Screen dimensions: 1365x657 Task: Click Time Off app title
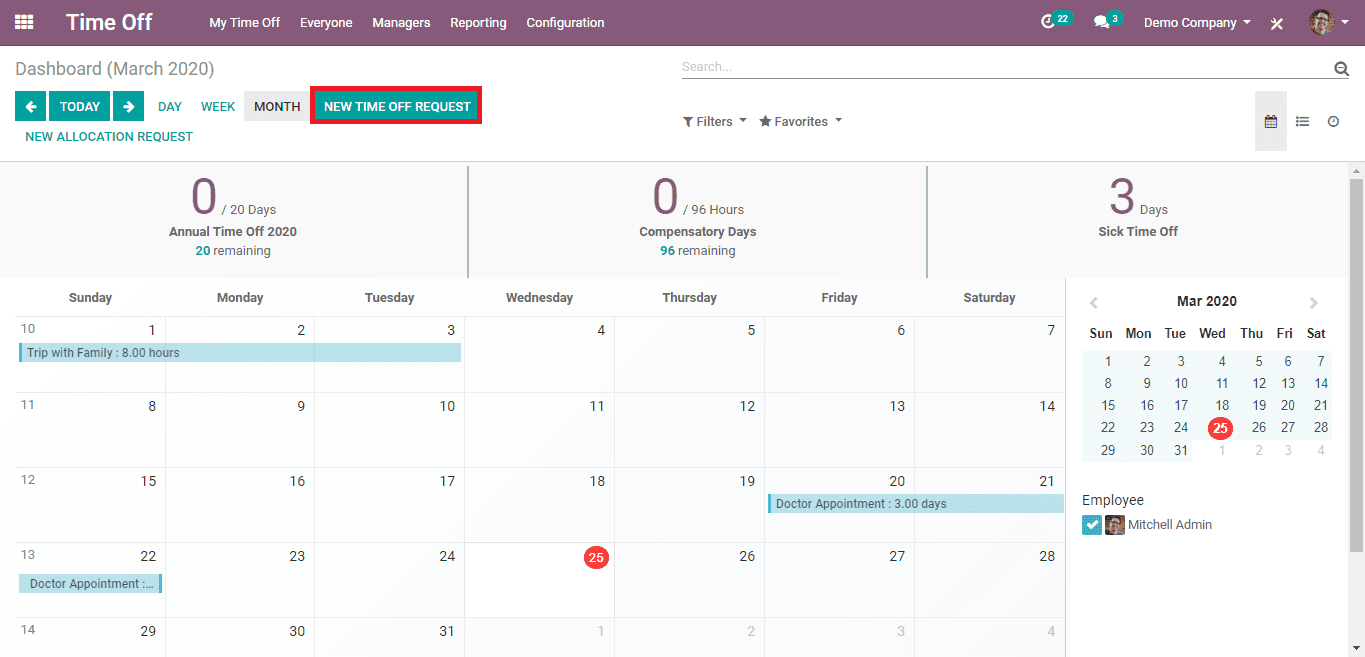point(109,22)
